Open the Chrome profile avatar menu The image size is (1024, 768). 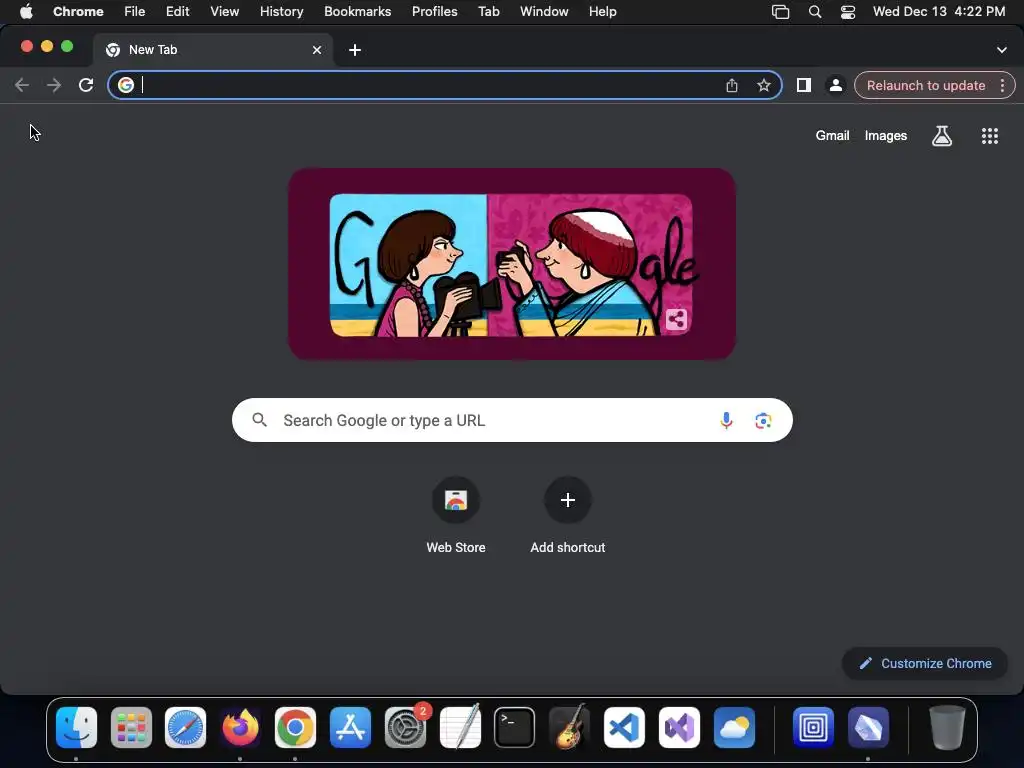point(836,86)
